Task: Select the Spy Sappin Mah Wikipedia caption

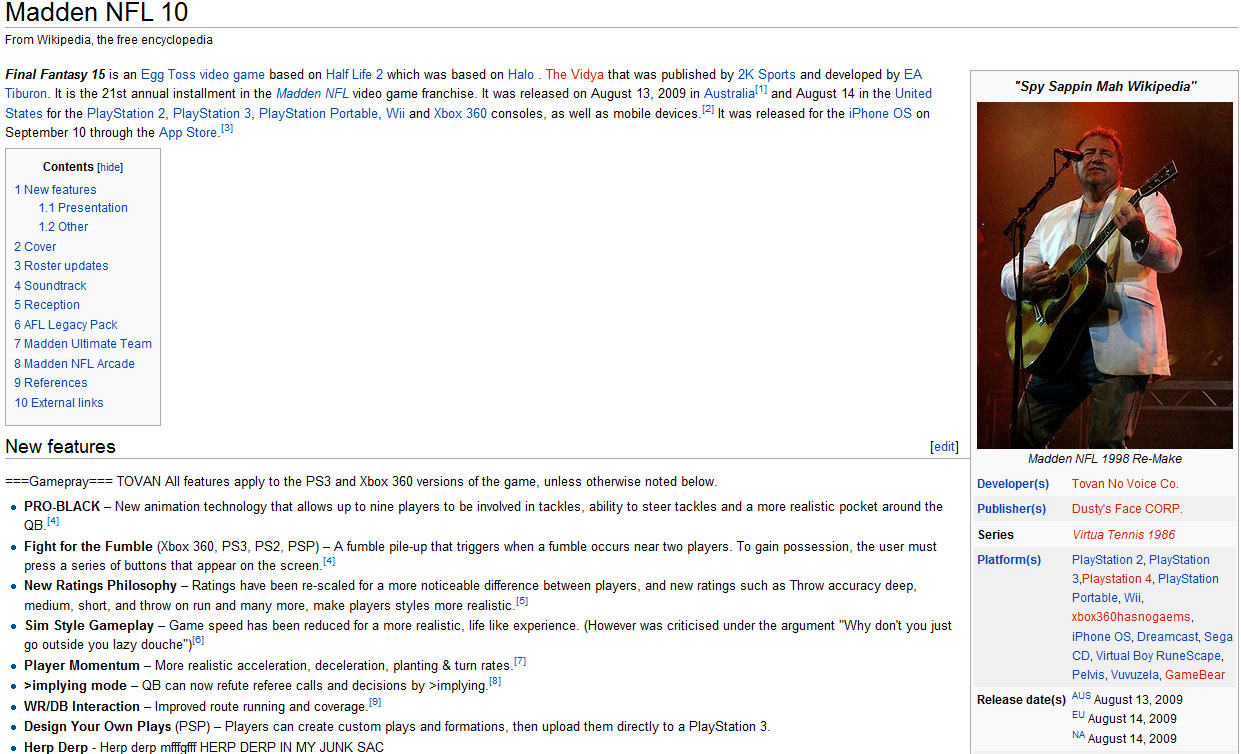Action: coord(1105,86)
